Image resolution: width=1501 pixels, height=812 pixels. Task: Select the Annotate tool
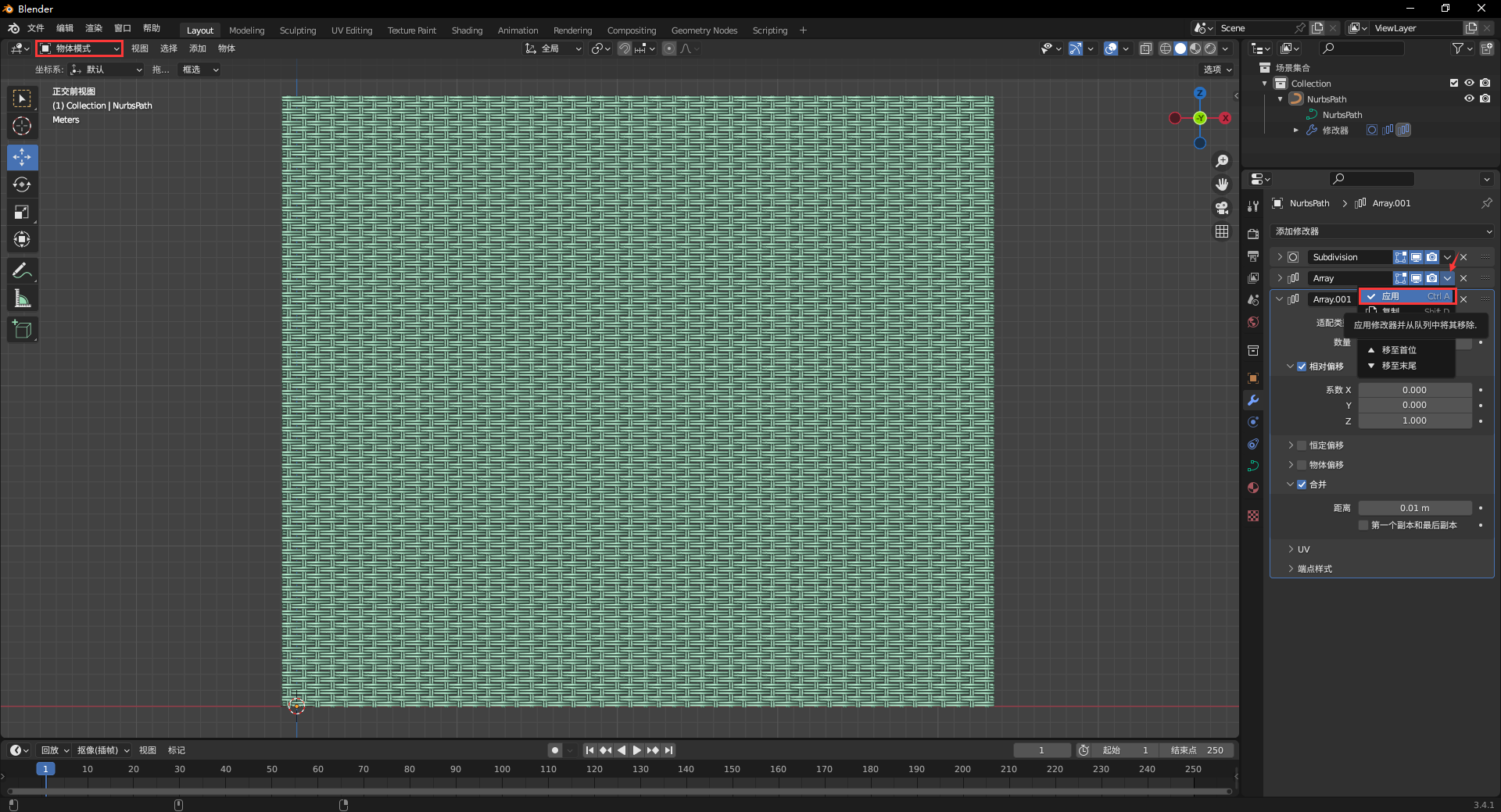coord(22,271)
